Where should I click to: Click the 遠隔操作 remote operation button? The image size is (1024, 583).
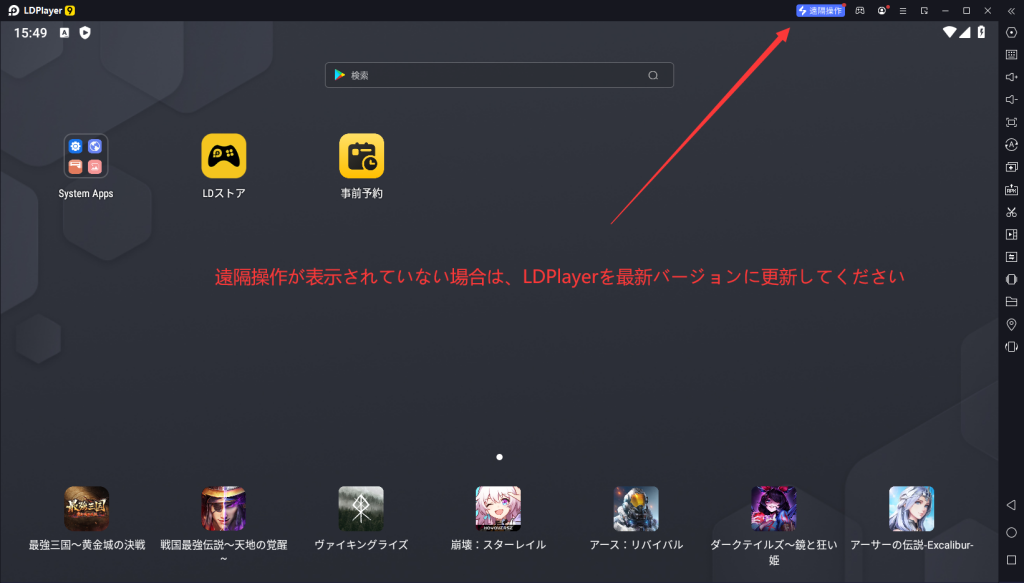click(820, 10)
